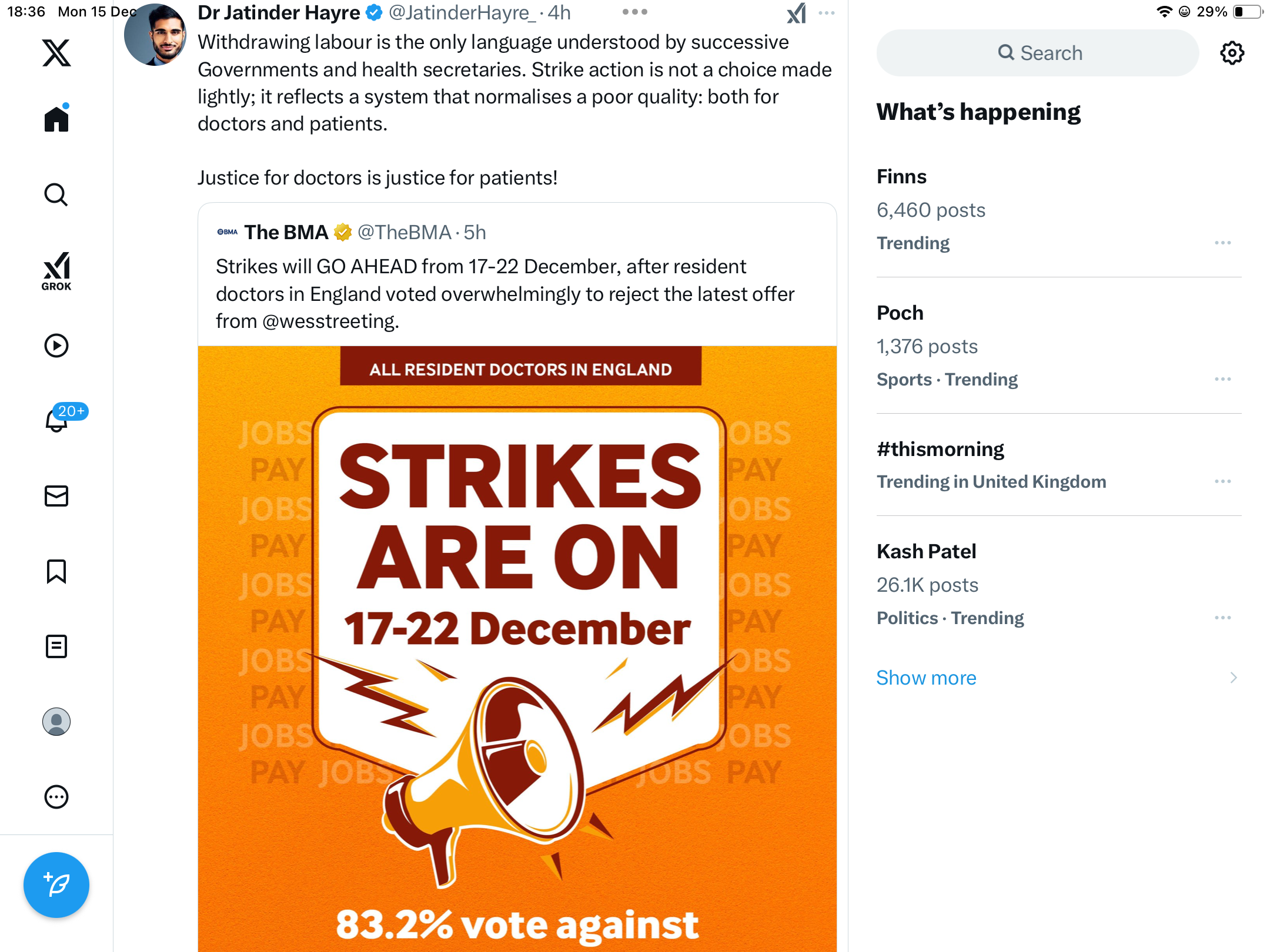The image size is (1270, 952).
Task: Open the Poch trending topic
Action: [900, 313]
